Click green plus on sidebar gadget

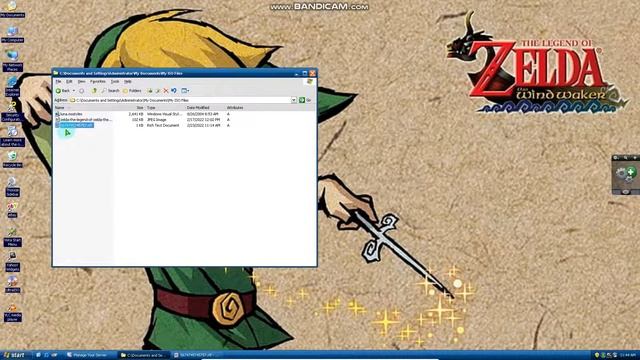point(631,172)
